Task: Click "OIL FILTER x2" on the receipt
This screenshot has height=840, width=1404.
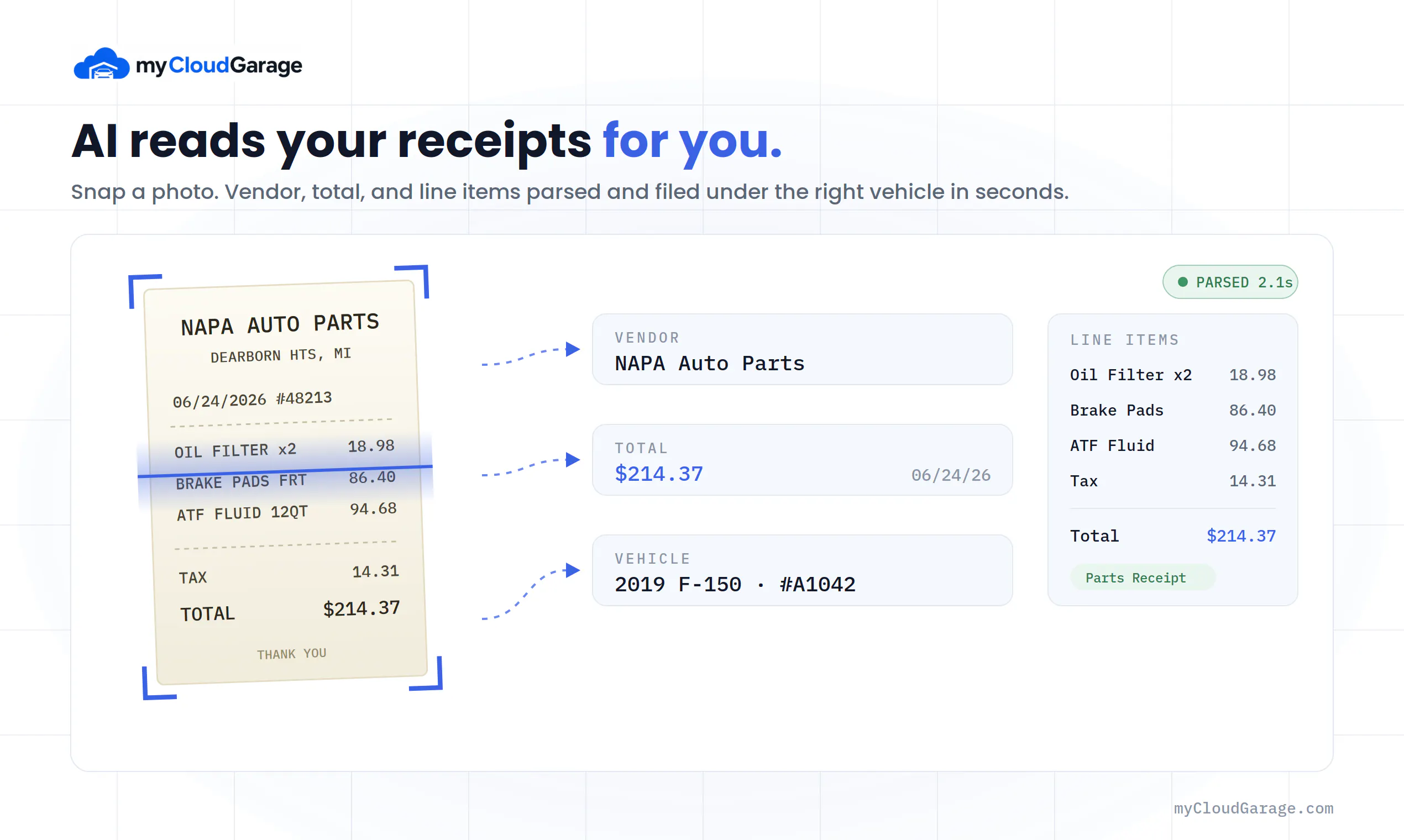Action: click(x=235, y=450)
